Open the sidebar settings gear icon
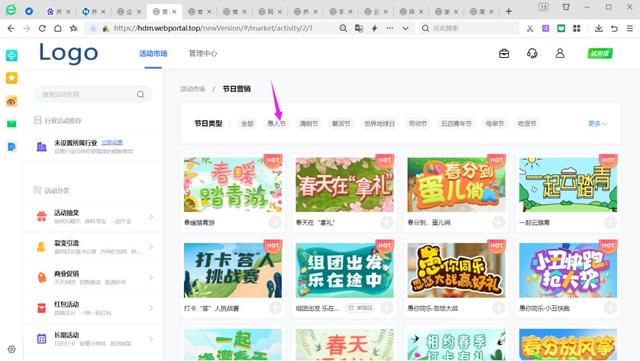This screenshot has width=640, height=361. click(11, 349)
